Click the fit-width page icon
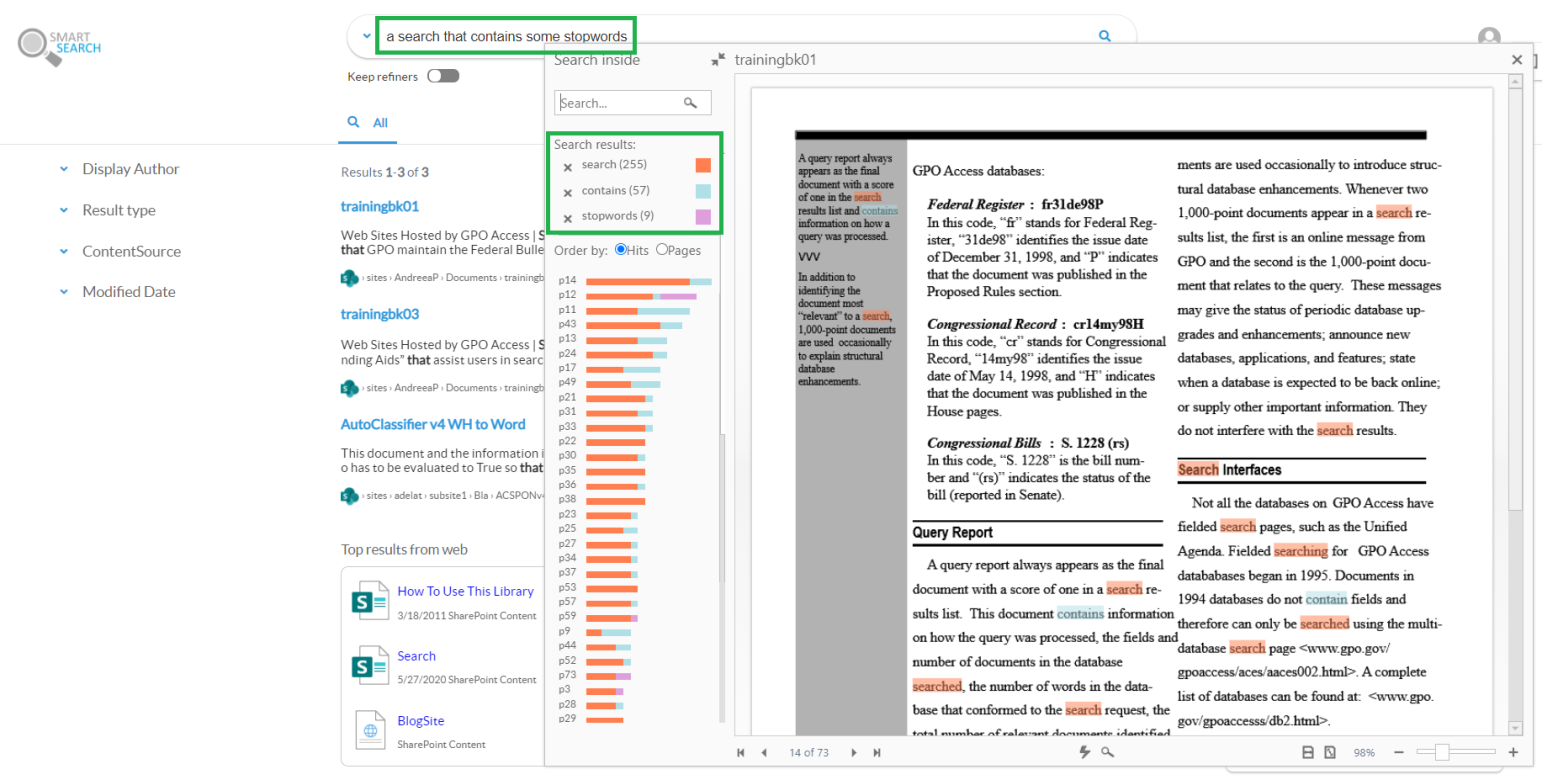Image resolution: width=1542 pixels, height=780 pixels. coord(1308,752)
